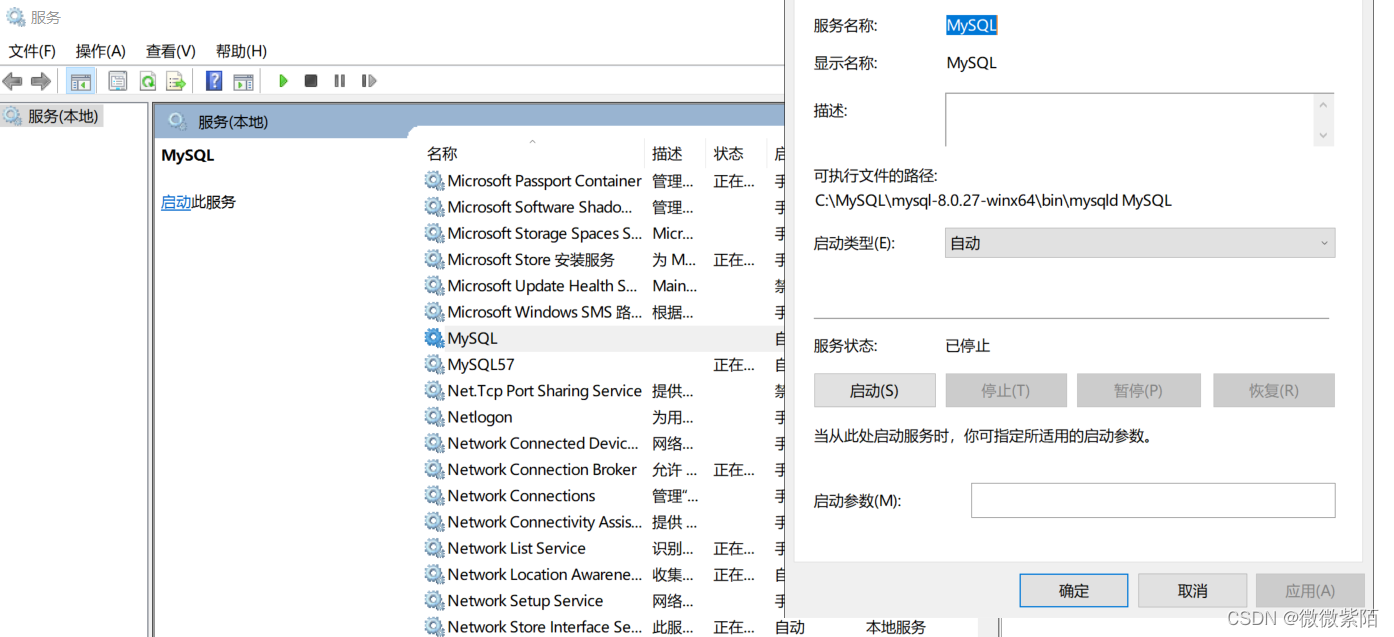The height and width of the screenshot is (637, 1394).
Task: Select the Network Connectivity Assistant row
Action: click(603, 522)
